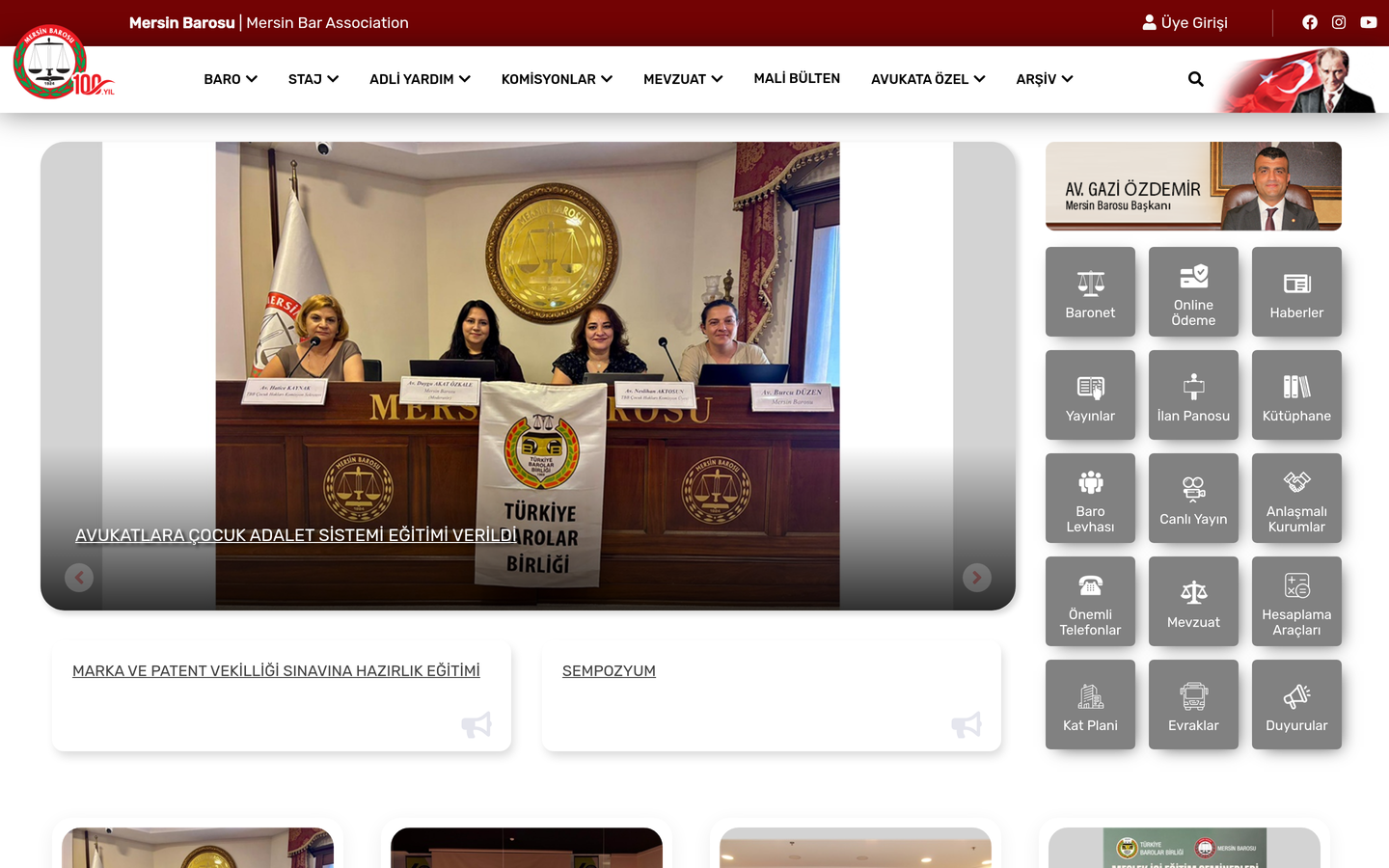Open the Av. Gazi Özdemir president banner
Viewport: 1389px width, 868px height.
[1193, 186]
